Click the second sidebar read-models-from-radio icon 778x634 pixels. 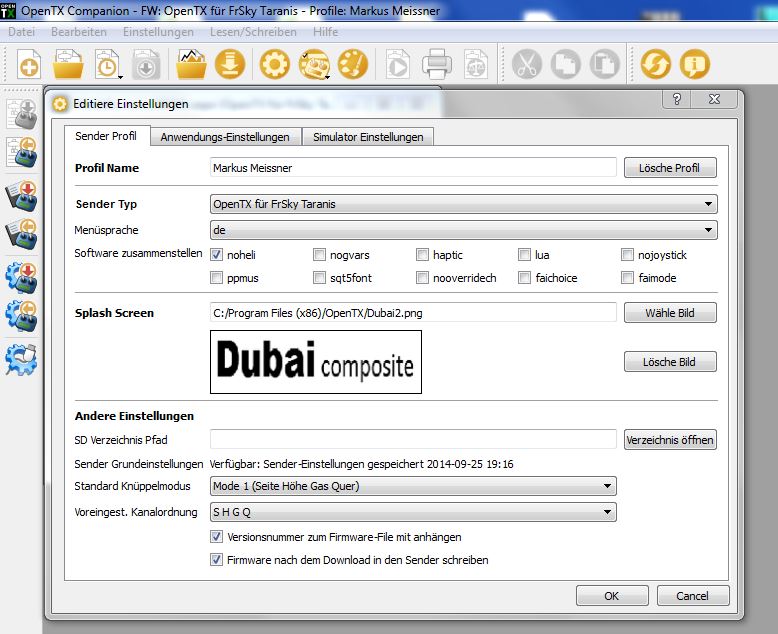coord(21,152)
